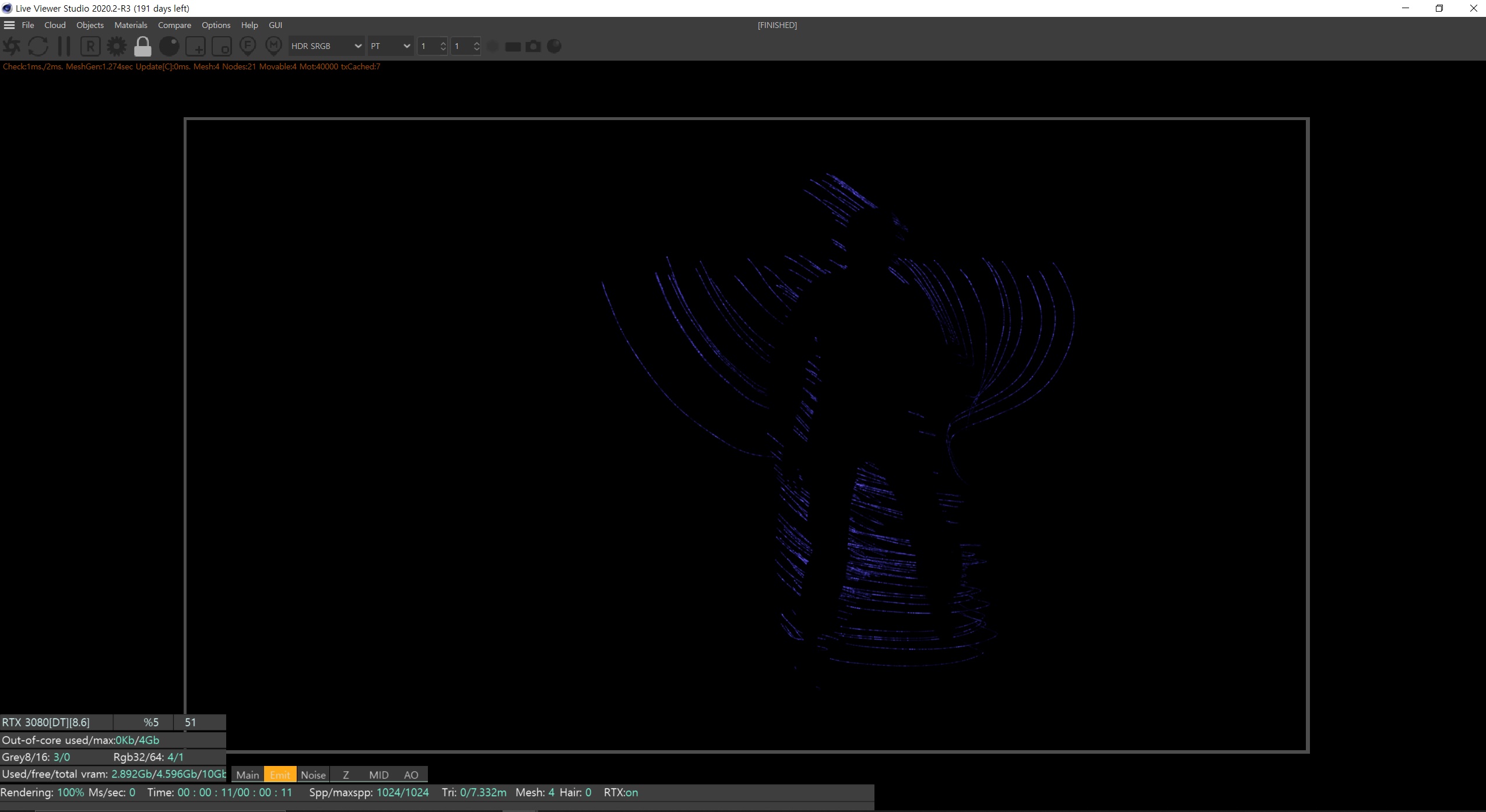Select the pick focus F tool
This screenshot has height=812, width=1486.
tap(248, 46)
